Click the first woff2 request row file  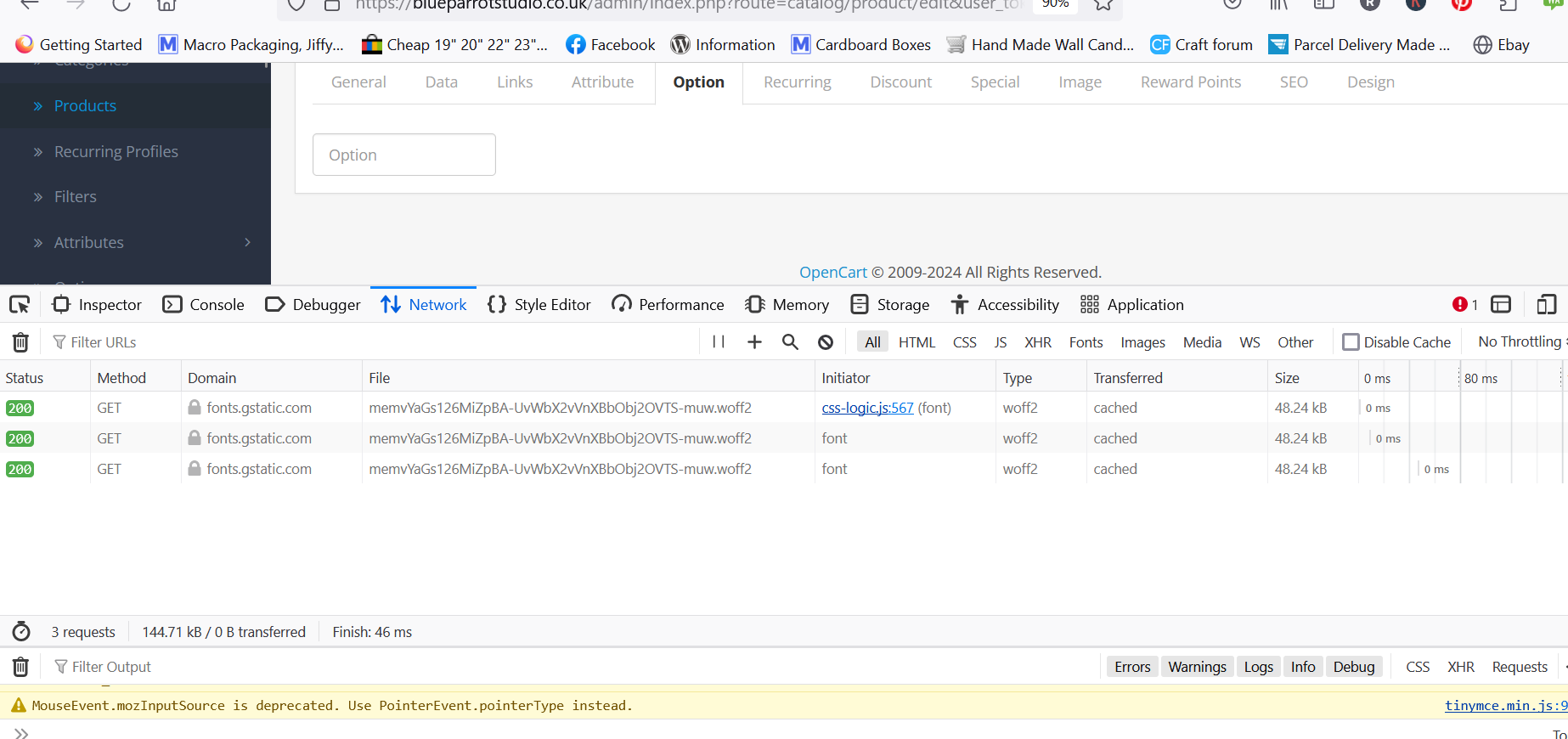click(560, 408)
